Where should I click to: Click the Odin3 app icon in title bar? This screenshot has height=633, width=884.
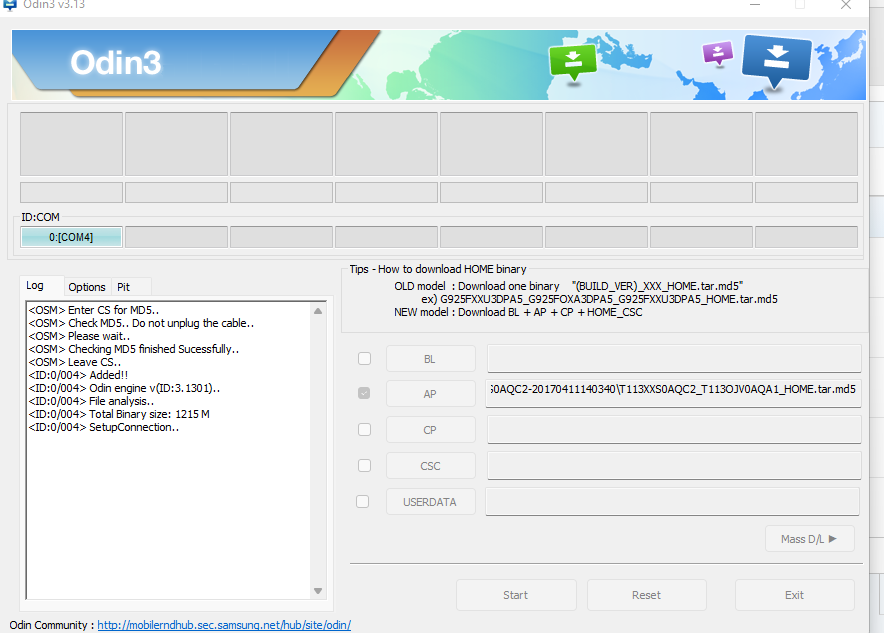pyautogui.click(x=10, y=5)
